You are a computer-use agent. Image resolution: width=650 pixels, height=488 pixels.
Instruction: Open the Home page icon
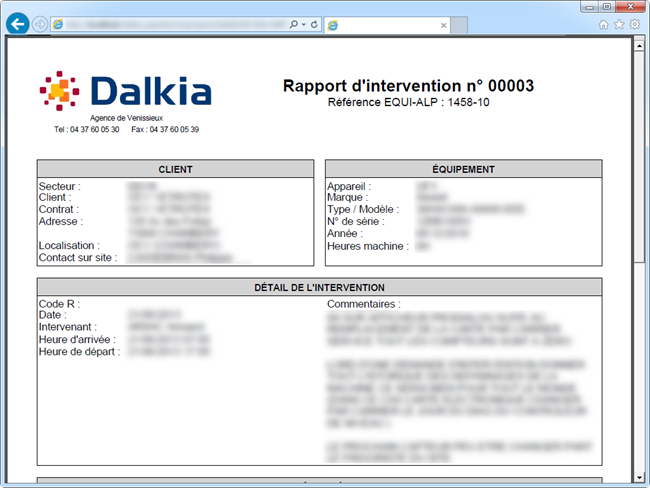604,24
